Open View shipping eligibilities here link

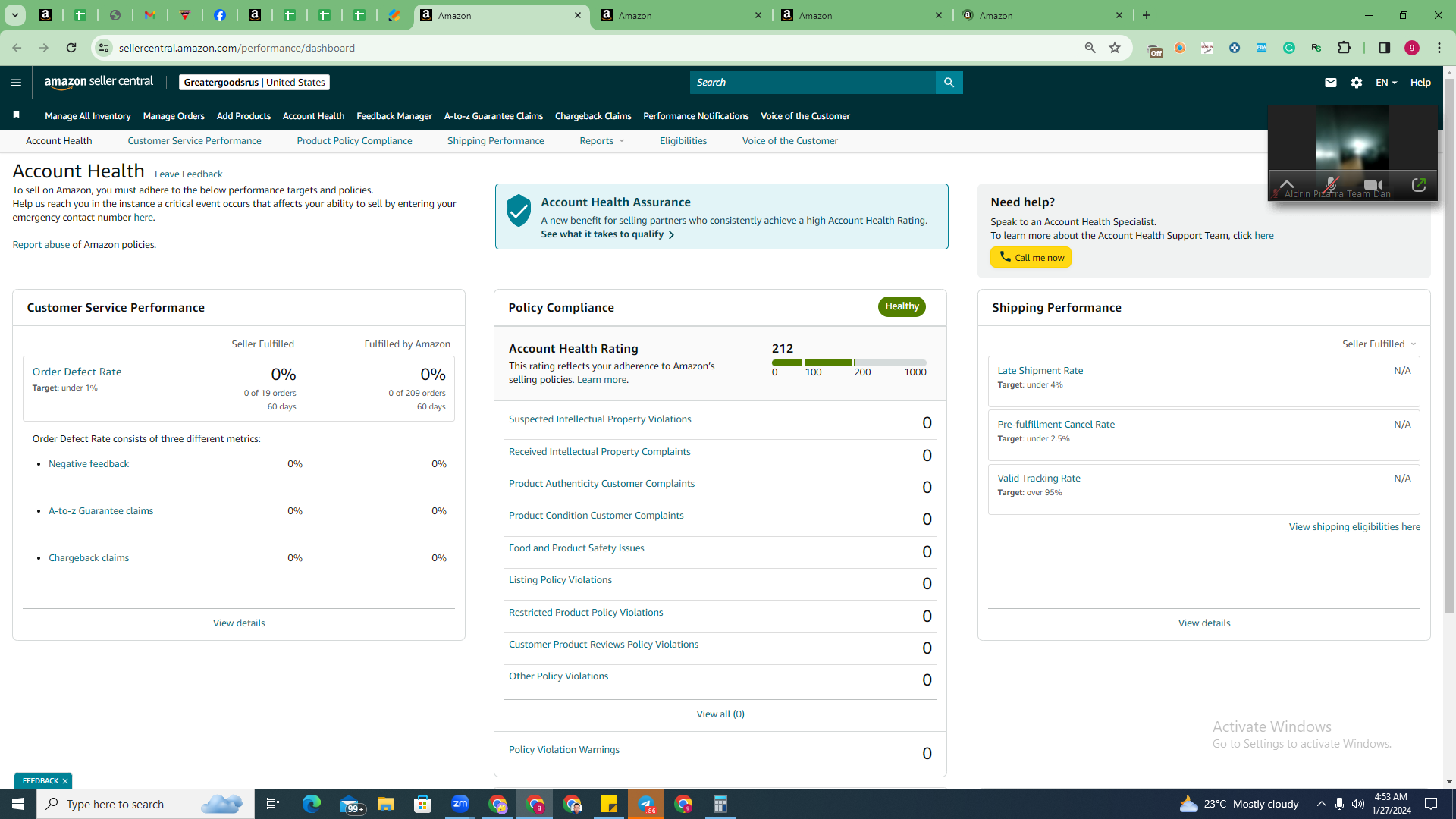1354,527
